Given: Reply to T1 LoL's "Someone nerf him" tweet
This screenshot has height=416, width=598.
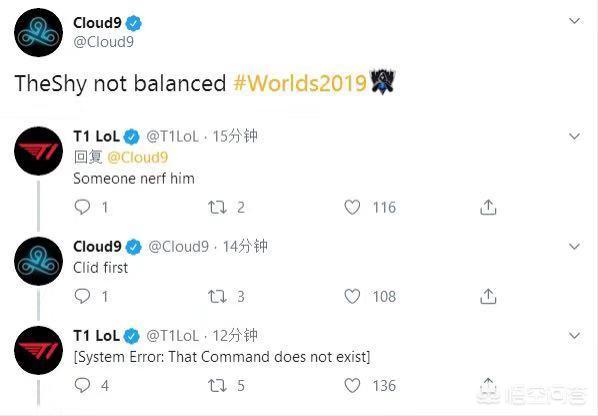Looking at the screenshot, I should (x=82, y=207).
